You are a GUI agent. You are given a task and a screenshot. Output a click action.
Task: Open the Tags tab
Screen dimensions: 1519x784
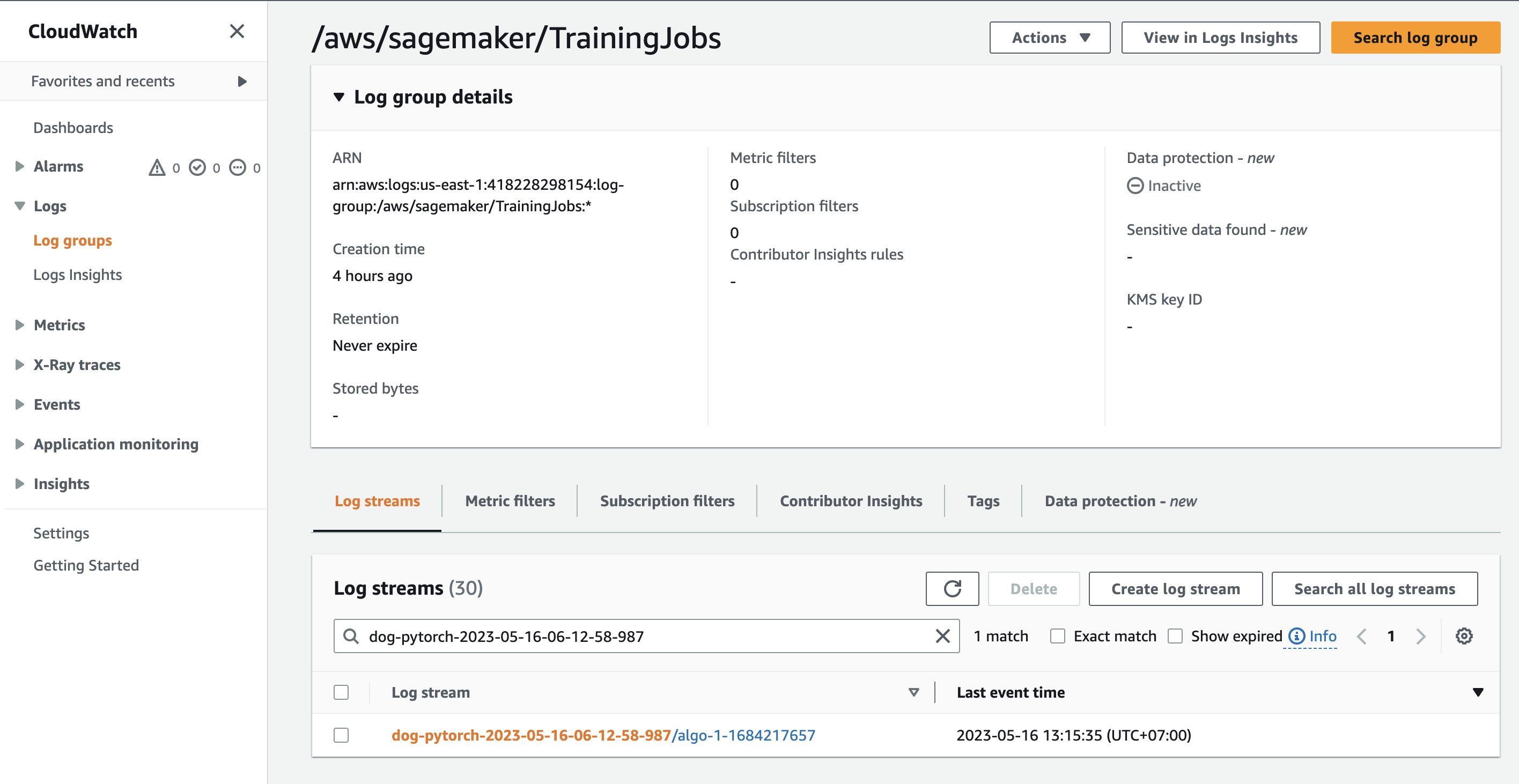click(983, 501)
